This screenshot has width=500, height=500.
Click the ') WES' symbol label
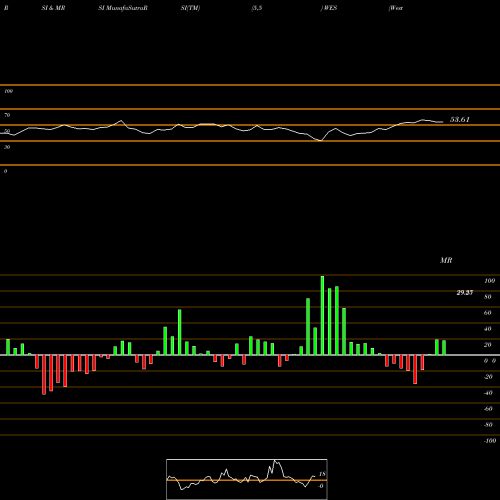tap(329, 8)
